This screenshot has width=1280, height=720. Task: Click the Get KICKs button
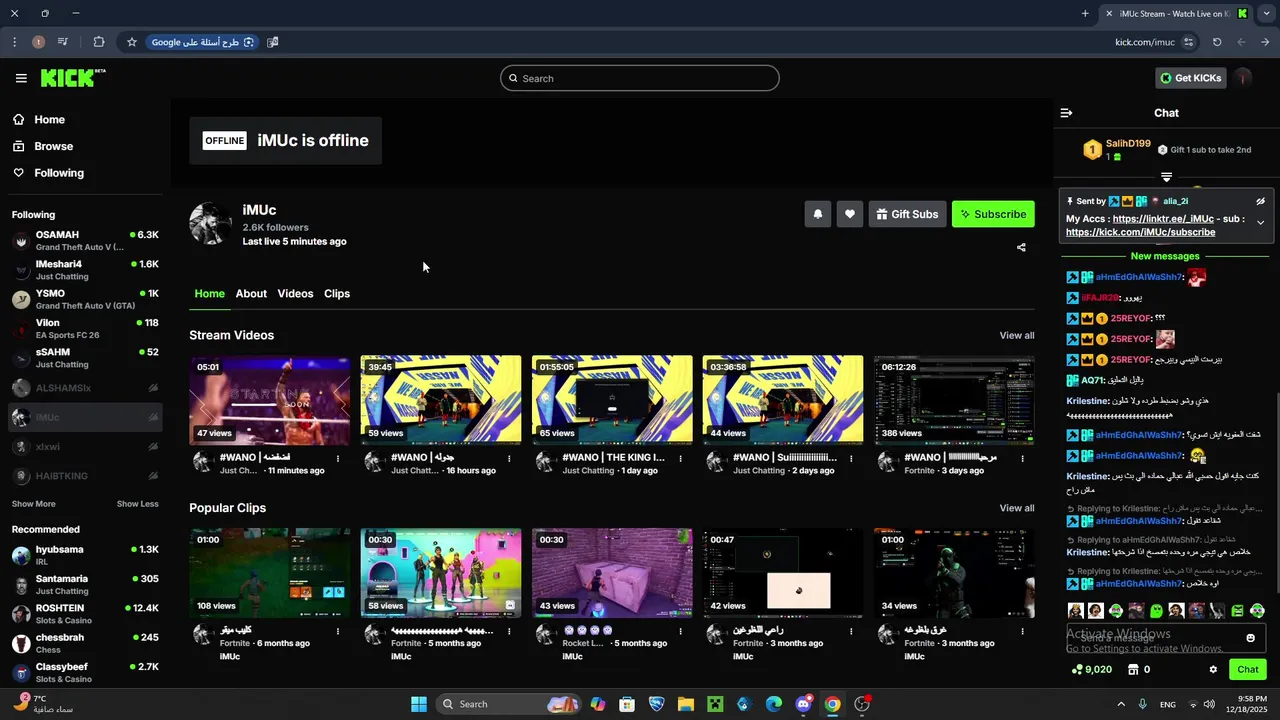click(x=1191, y=78)
